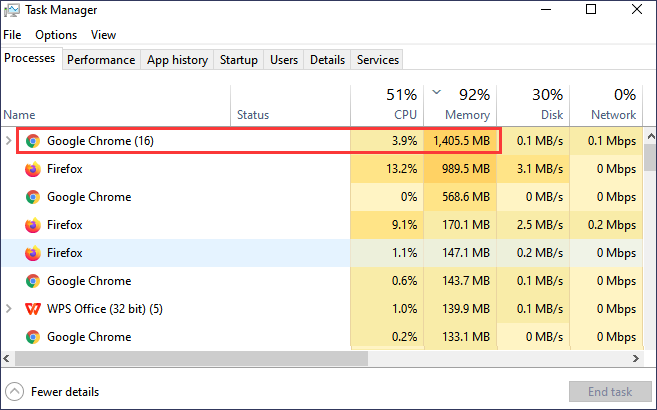Expand the WPS Office (32 bit) process group
The height and width of the screenshot is (410, 657).
click(10, 309)
